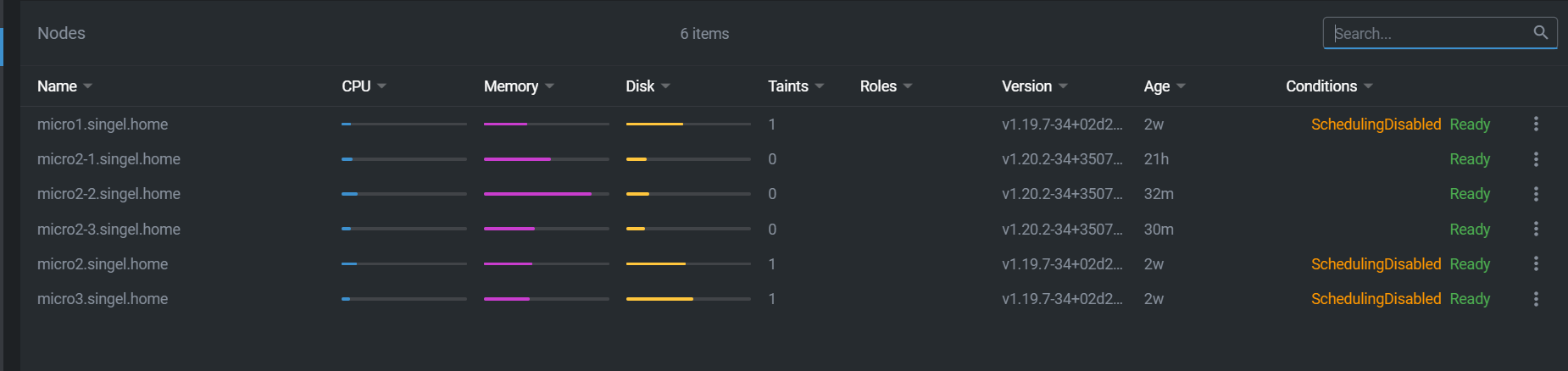This screenshot has height=371, width=1568.
Task: Open the actions menu for micro1.singel.home
Action: pyautogui.click(x=1536, y=125)
